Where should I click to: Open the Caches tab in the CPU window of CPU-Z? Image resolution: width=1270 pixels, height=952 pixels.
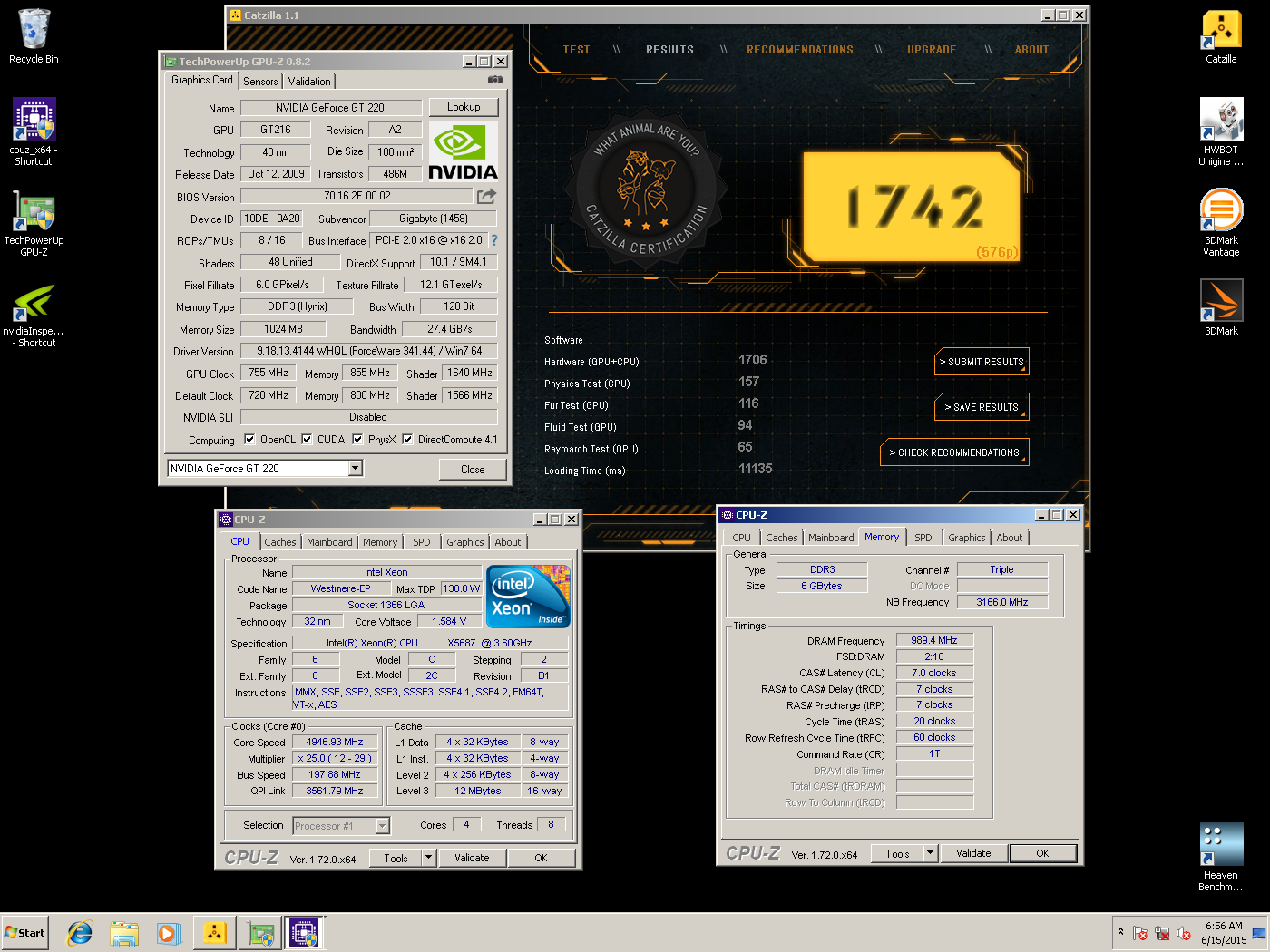coord(280,542)
